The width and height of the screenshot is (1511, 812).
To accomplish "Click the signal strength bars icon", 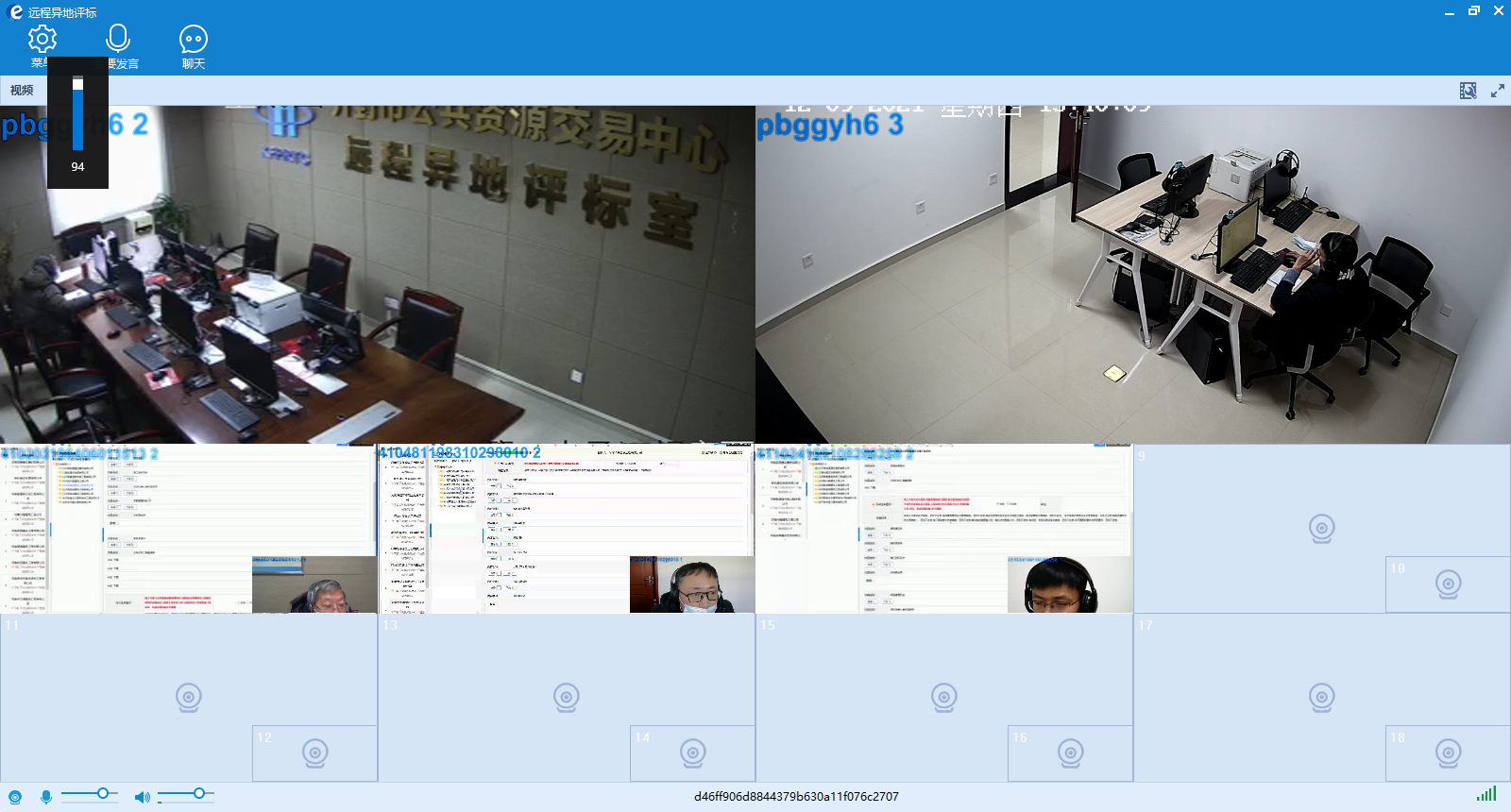I will click(1486, 795).
